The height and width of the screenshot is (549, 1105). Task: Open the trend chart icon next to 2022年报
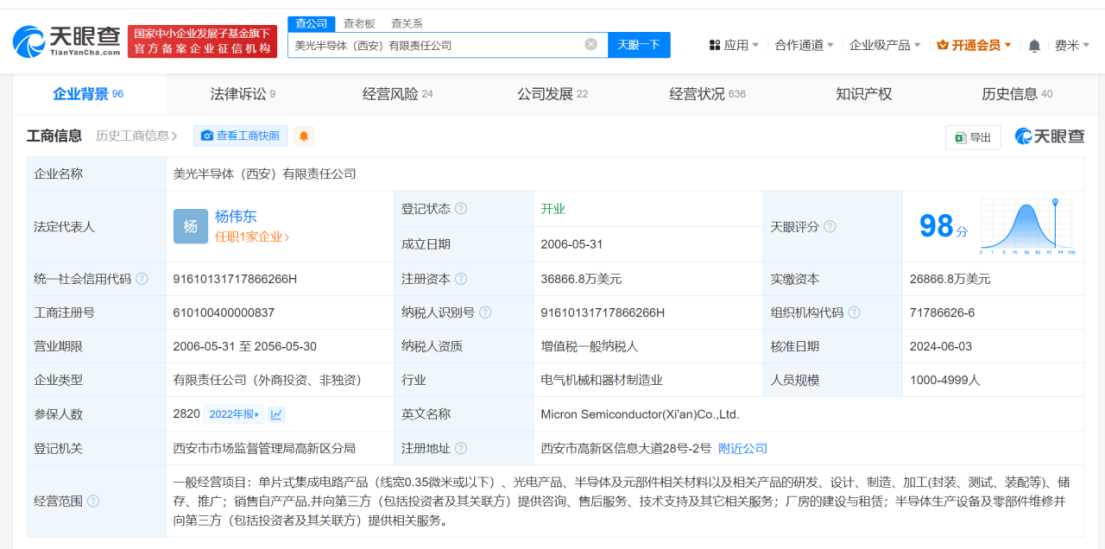click(x=277, y=414)
